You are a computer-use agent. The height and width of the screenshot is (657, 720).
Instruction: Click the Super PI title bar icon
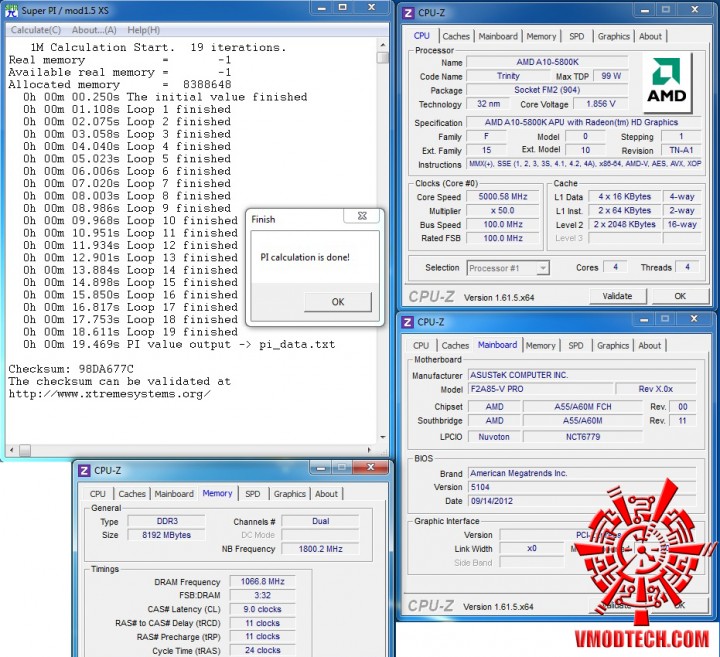click(11, 10)
